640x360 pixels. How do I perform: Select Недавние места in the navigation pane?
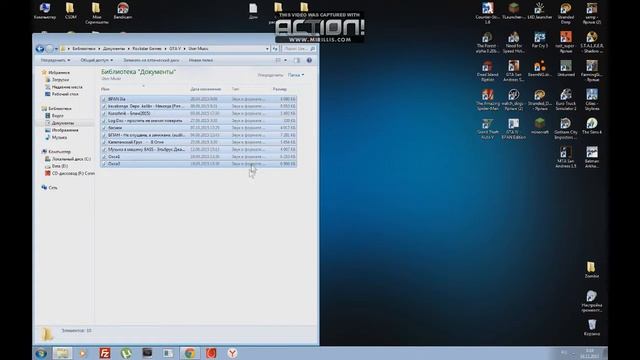[x=67, y=87]
